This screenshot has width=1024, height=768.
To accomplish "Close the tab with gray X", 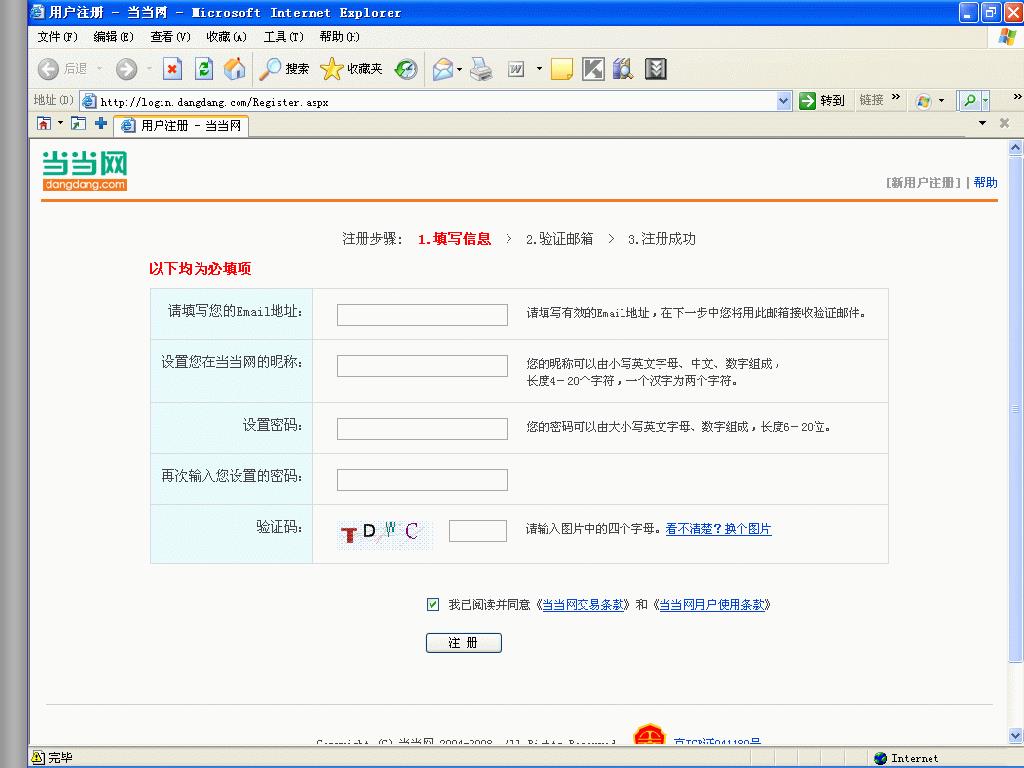I will (1004, 123).
